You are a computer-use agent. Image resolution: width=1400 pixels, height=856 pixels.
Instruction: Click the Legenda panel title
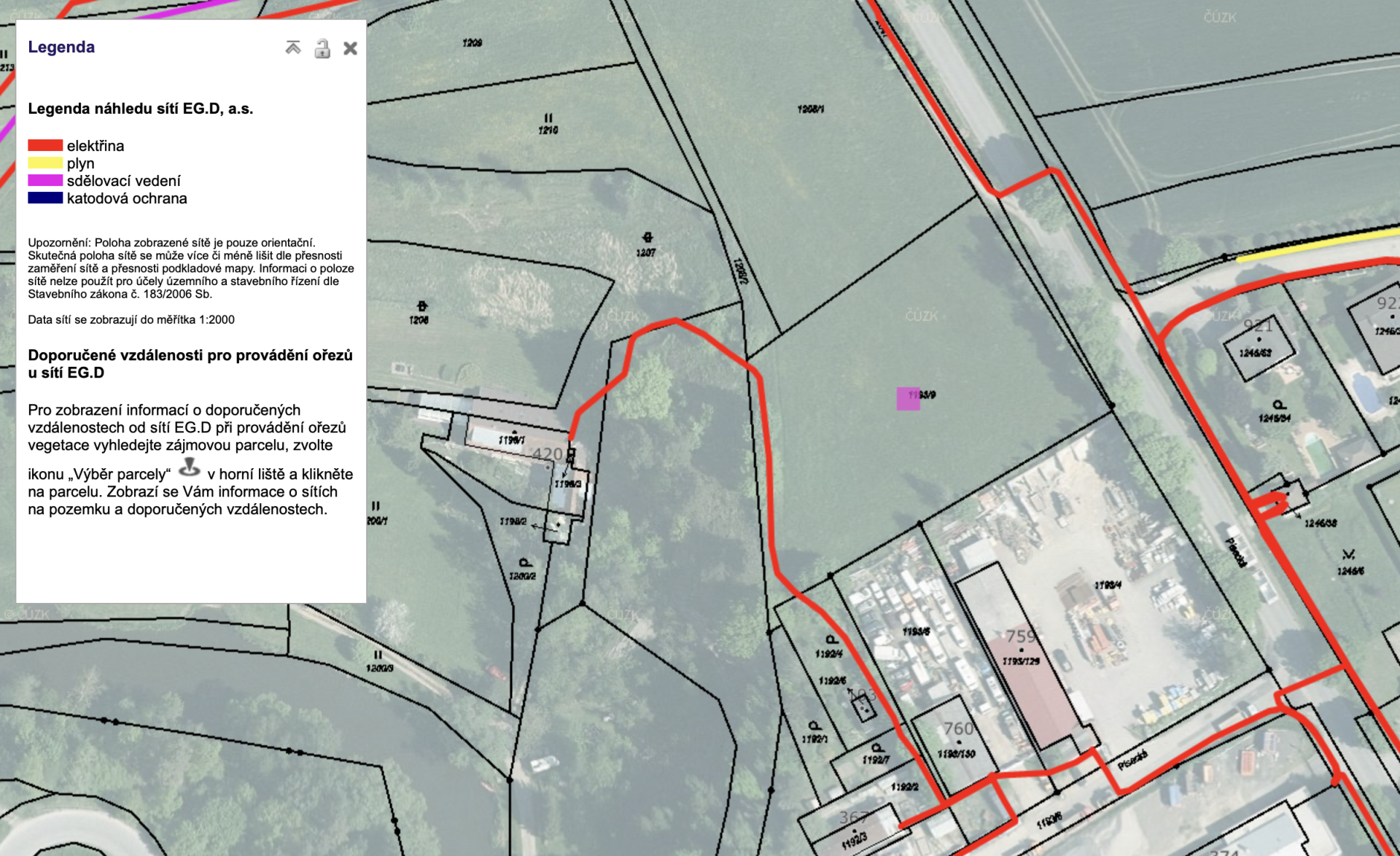[61, 47]
